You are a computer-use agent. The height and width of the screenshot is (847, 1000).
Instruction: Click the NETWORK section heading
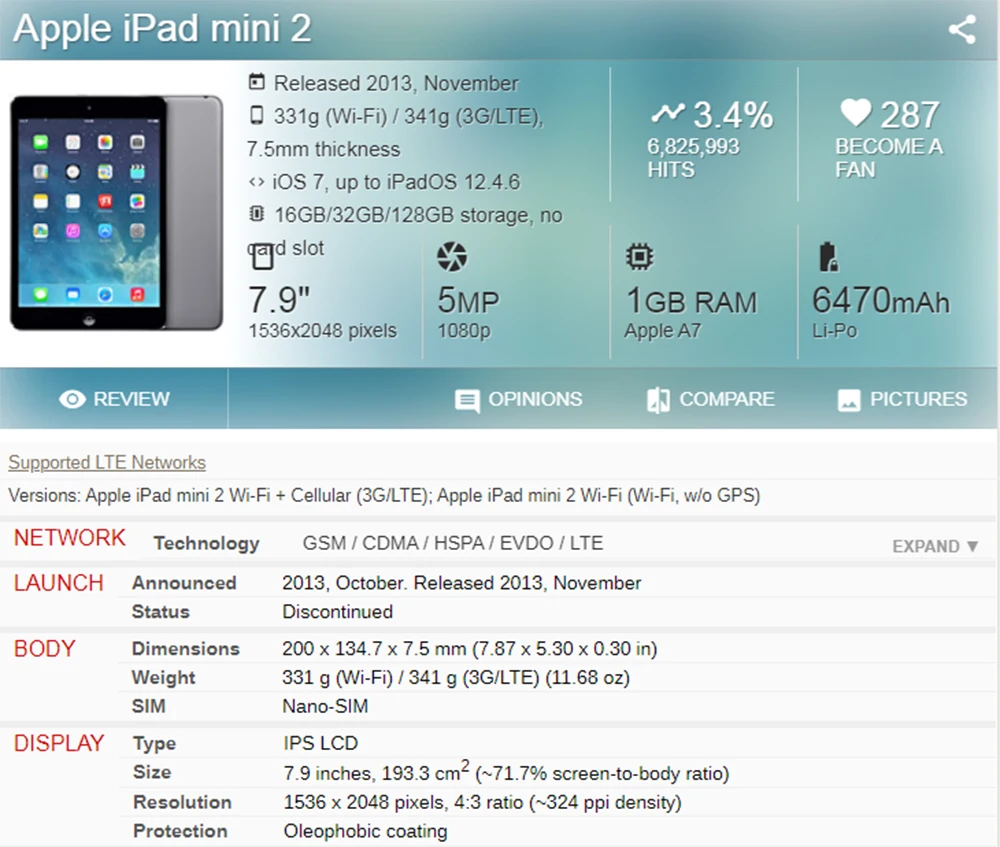pos(70,538)
